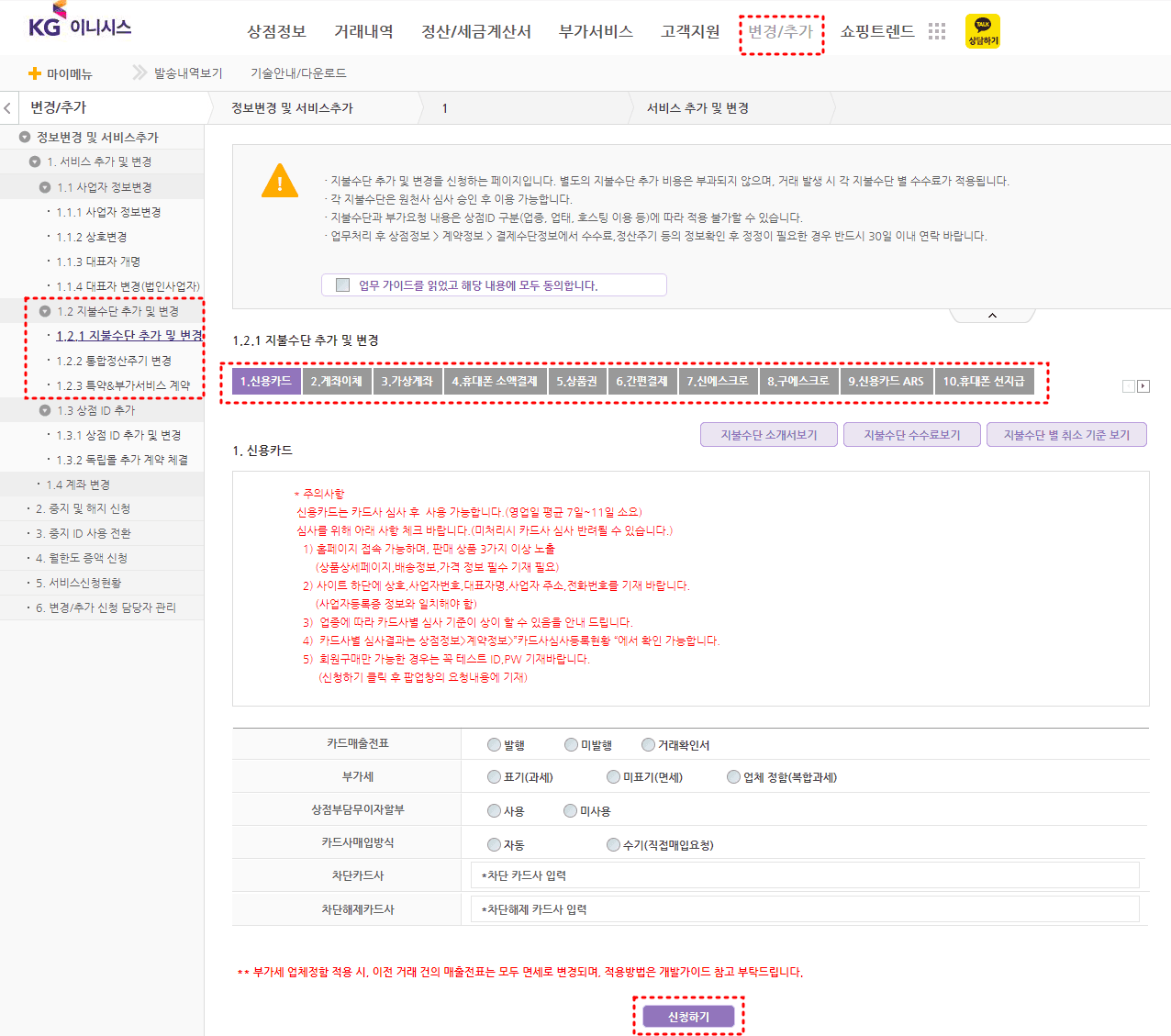Click the 마이메뉴 plus icon

click(x=35, y=73)
